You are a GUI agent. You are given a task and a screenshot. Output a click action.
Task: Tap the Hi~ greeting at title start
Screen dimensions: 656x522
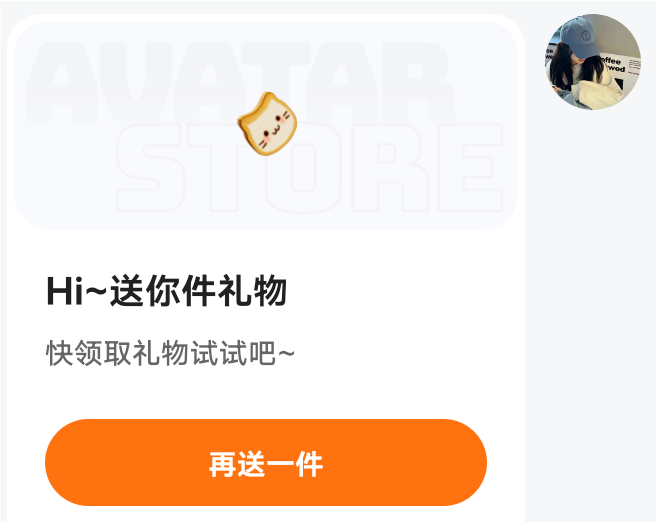coord(77,291)
